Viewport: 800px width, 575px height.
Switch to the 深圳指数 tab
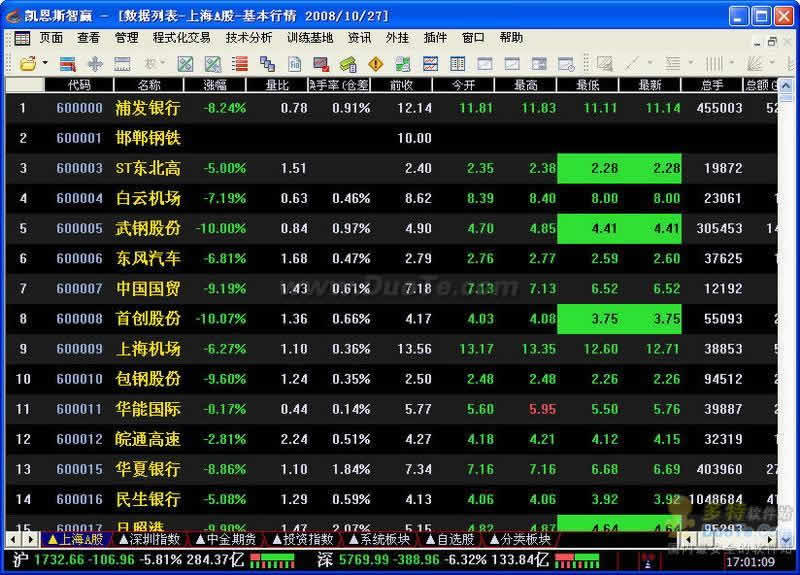pos(149,539)
